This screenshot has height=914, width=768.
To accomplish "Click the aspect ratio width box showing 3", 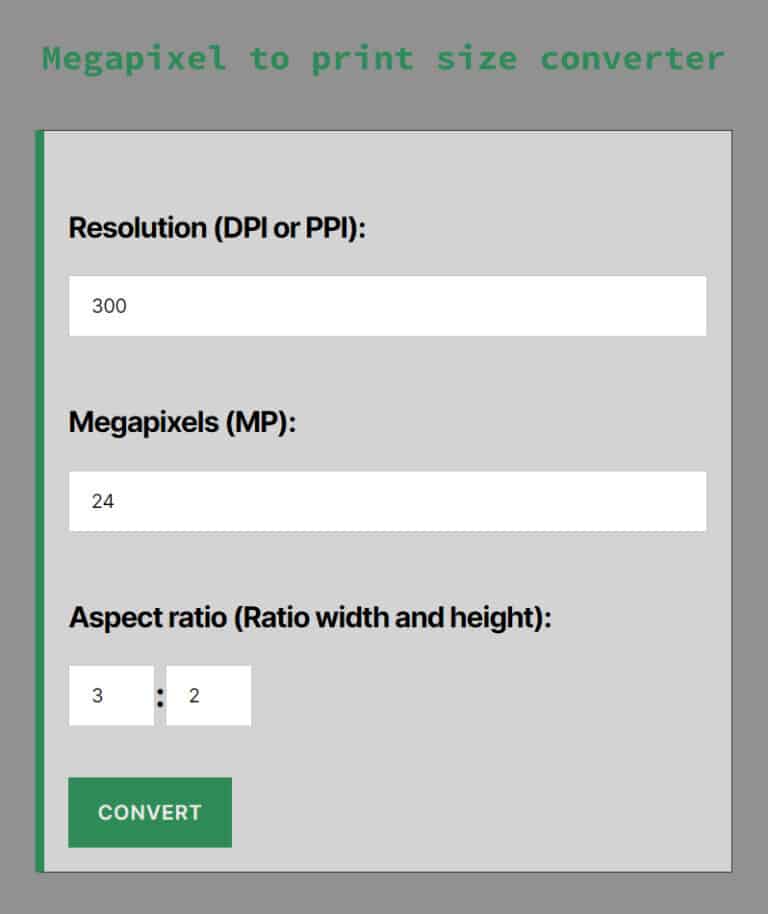I will click(x=110, y=694).
